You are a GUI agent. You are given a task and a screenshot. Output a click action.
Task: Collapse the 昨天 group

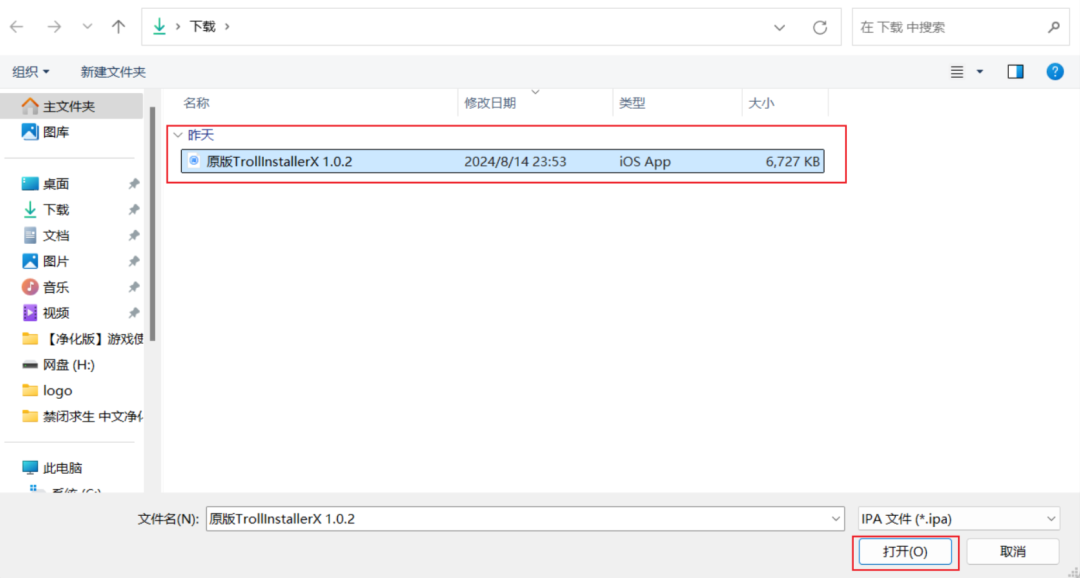click(178, 135)
